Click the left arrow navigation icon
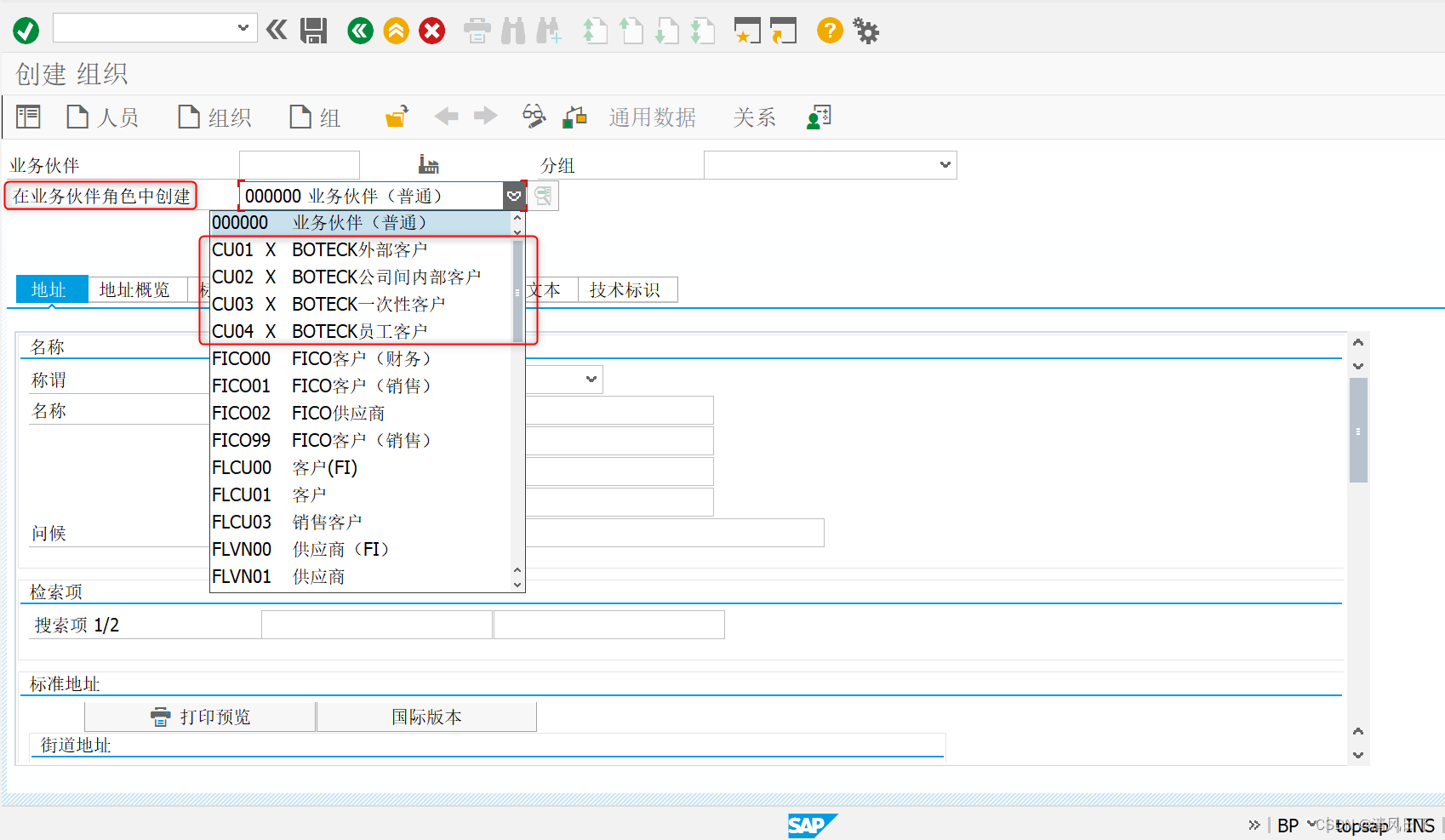The height and width of the screenshot is (840, 1445). pos(446,116)
